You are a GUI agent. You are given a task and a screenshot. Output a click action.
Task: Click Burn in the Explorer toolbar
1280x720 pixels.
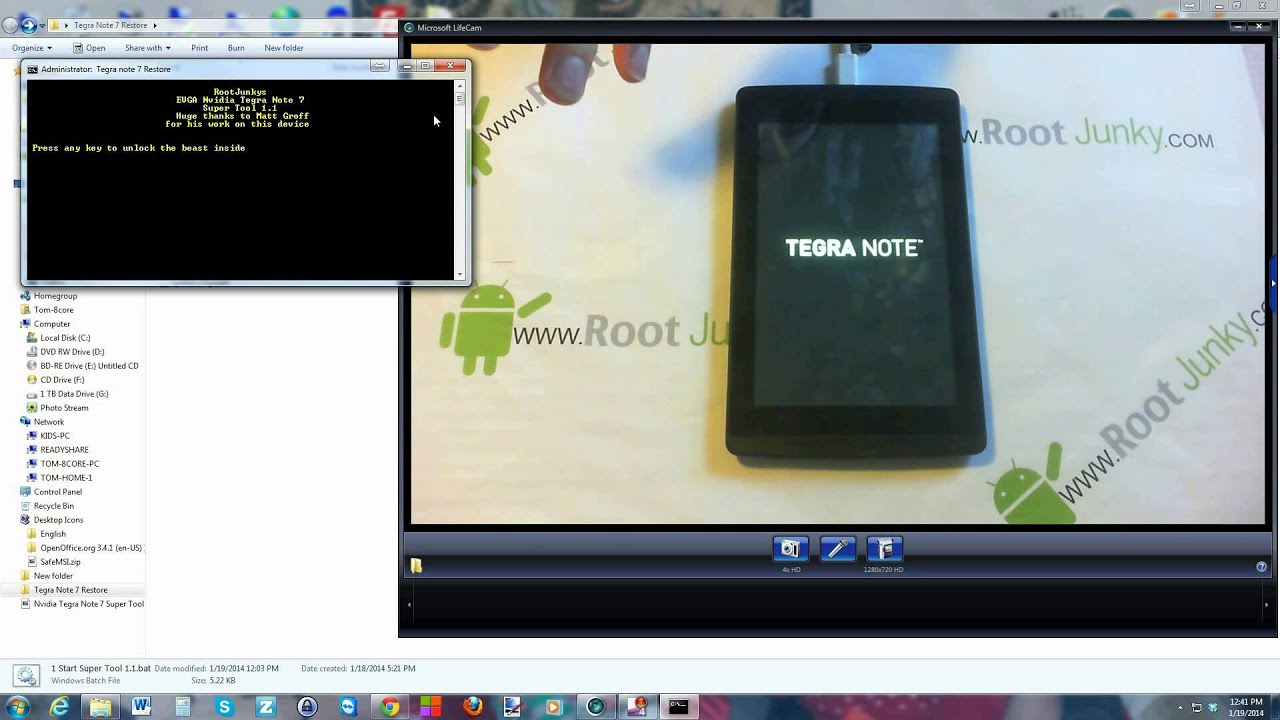(x=236, y=48)
